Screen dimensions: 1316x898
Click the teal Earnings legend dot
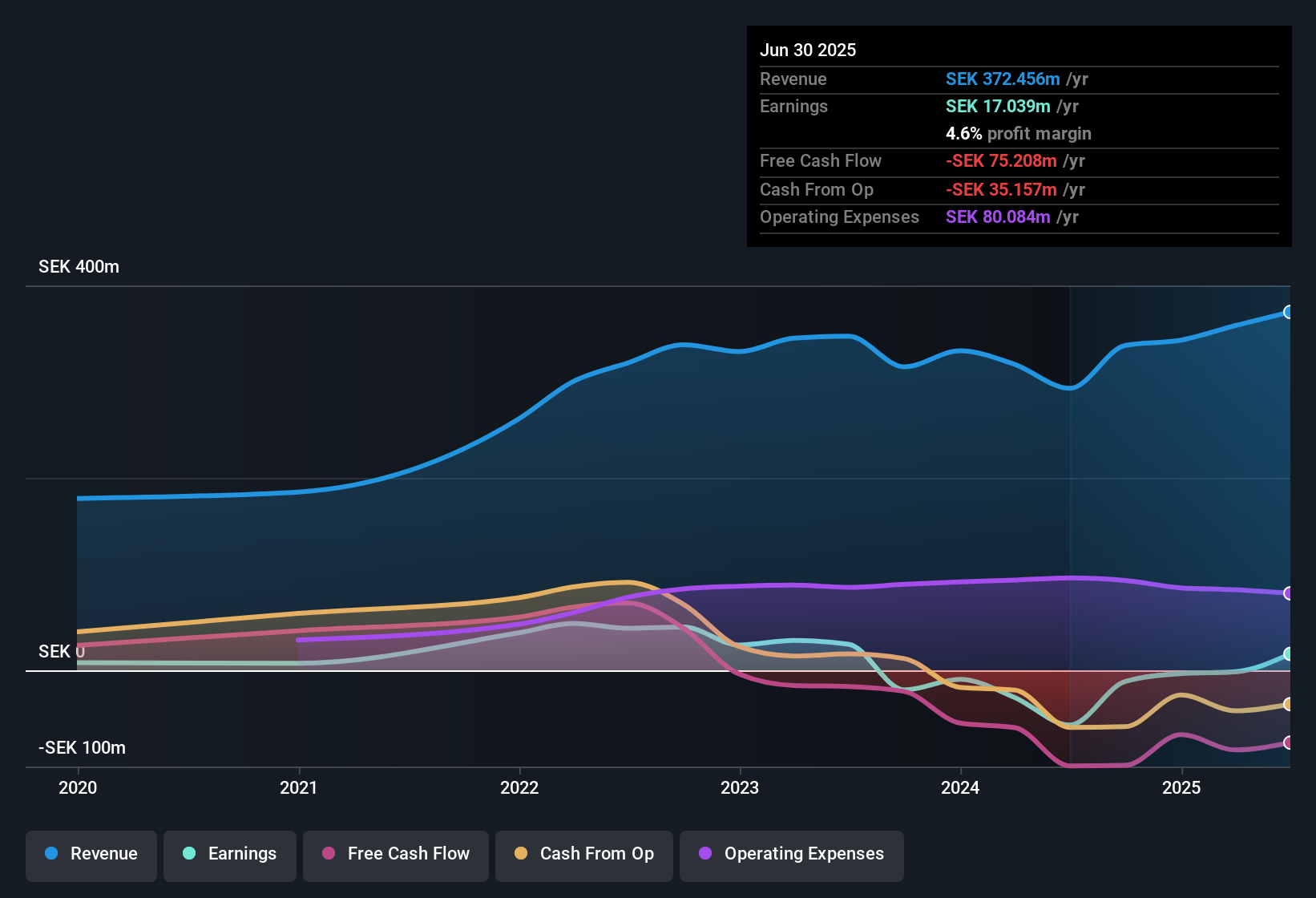tap(189, 853)
